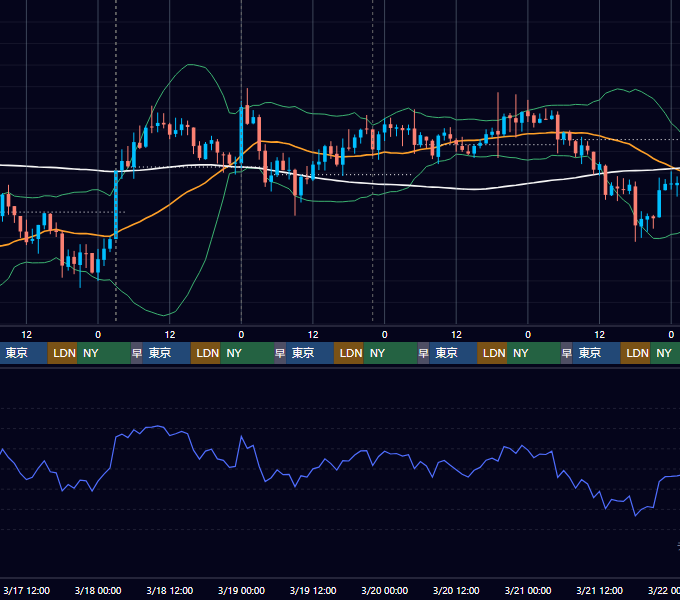Click the 3/20 12:00 date label
This screenshot has width=680, height=600.
click(x=456, y=590)
